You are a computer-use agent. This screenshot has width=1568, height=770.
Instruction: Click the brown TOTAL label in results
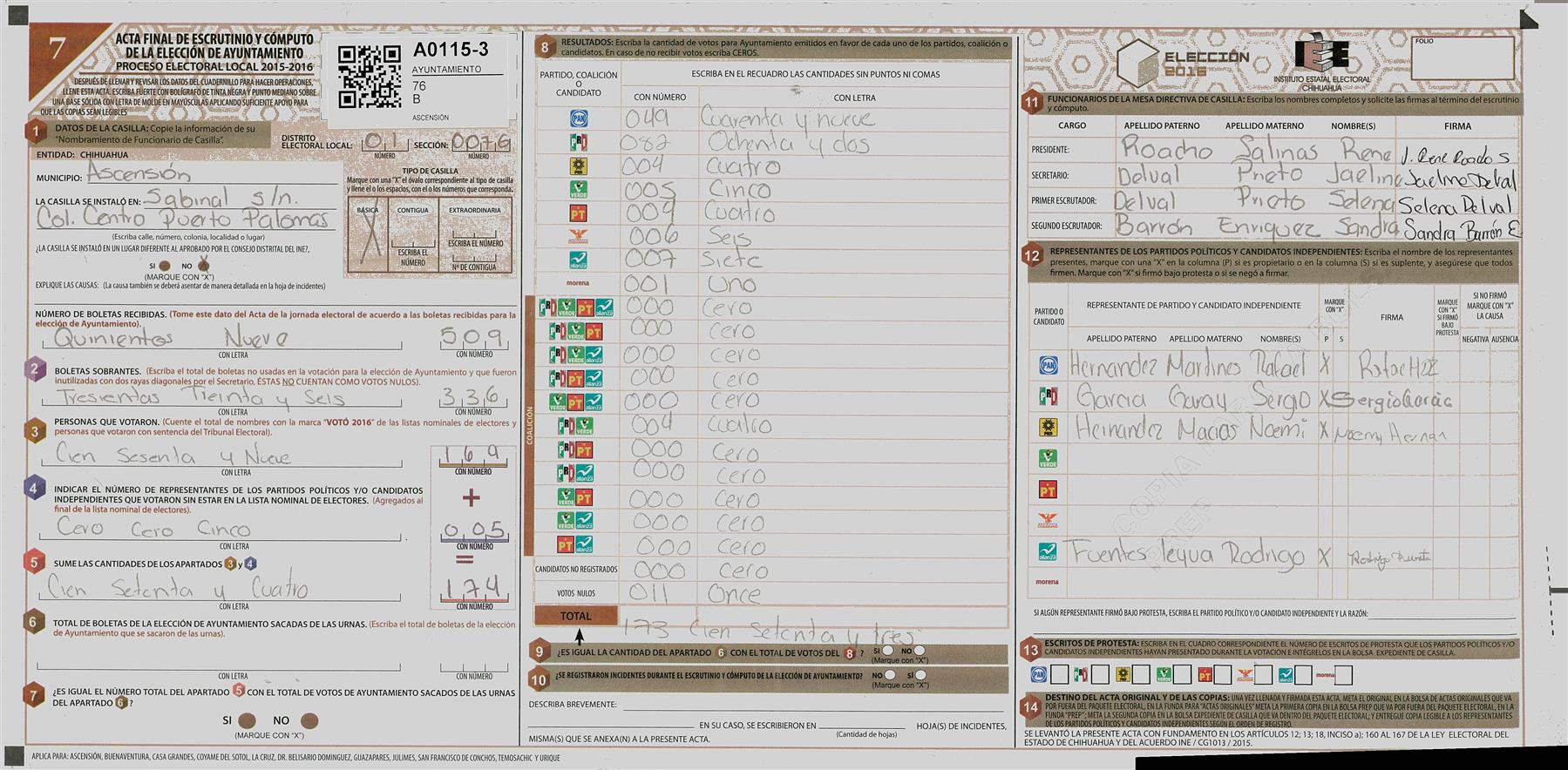(x=575, y=616)
